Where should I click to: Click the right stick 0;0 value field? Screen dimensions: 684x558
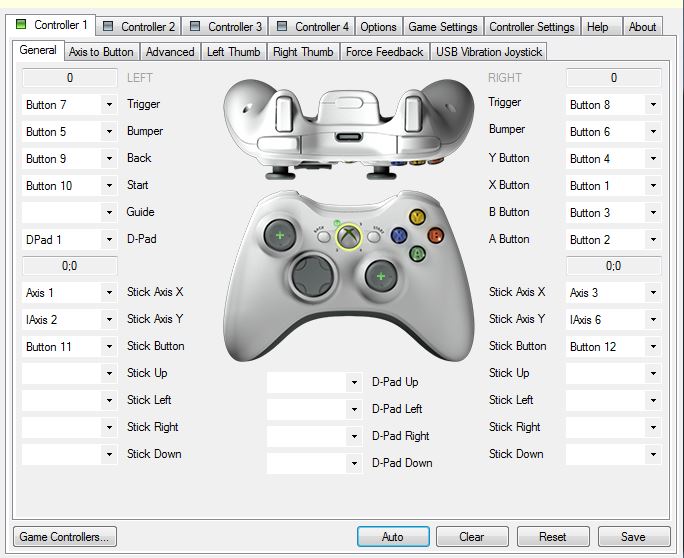pos(614,266)
